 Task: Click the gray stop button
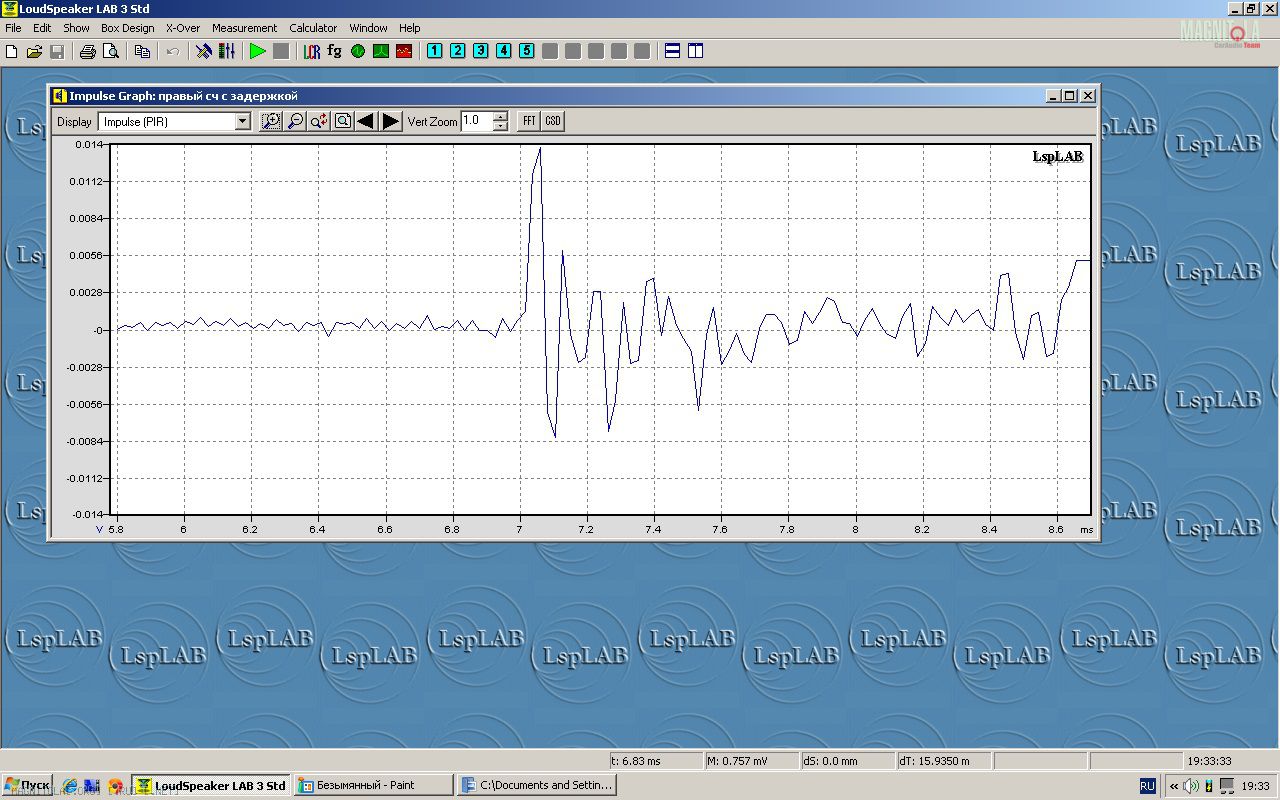pyautogui.click(x=281, y=51)
